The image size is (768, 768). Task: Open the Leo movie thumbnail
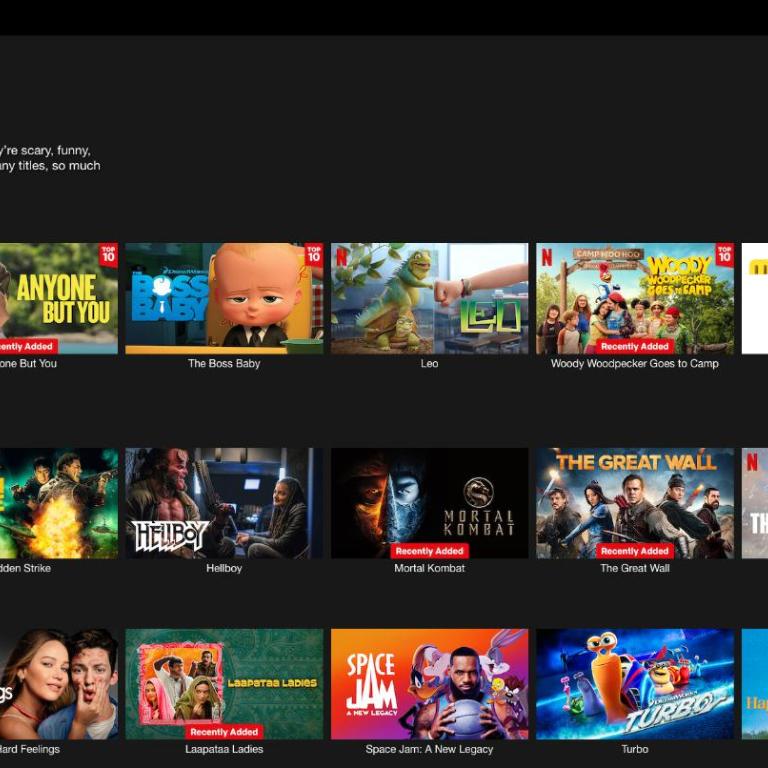[x=430, y=298]
